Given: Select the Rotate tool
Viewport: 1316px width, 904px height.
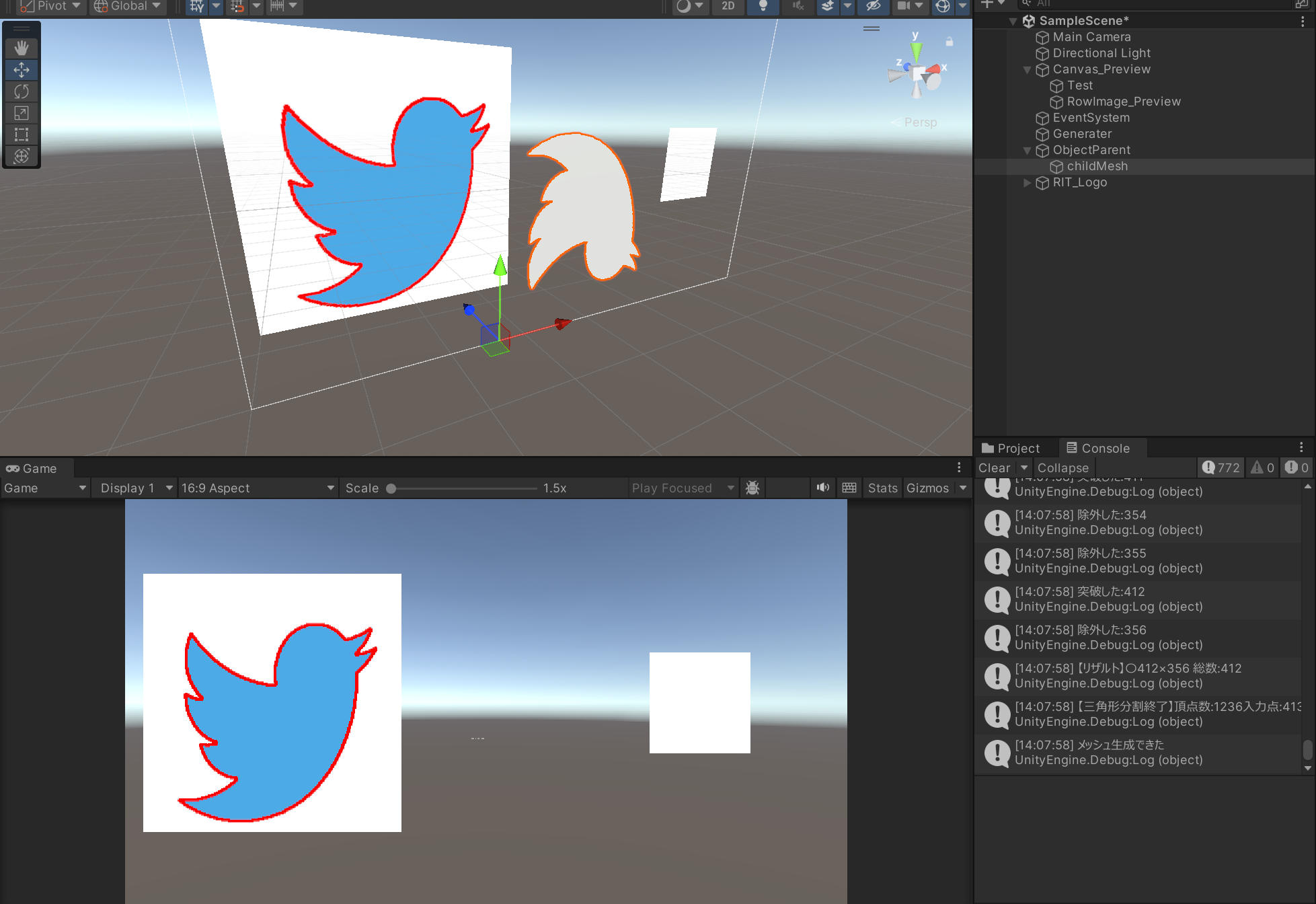Looking at the screenshot, I should (22, 91).
